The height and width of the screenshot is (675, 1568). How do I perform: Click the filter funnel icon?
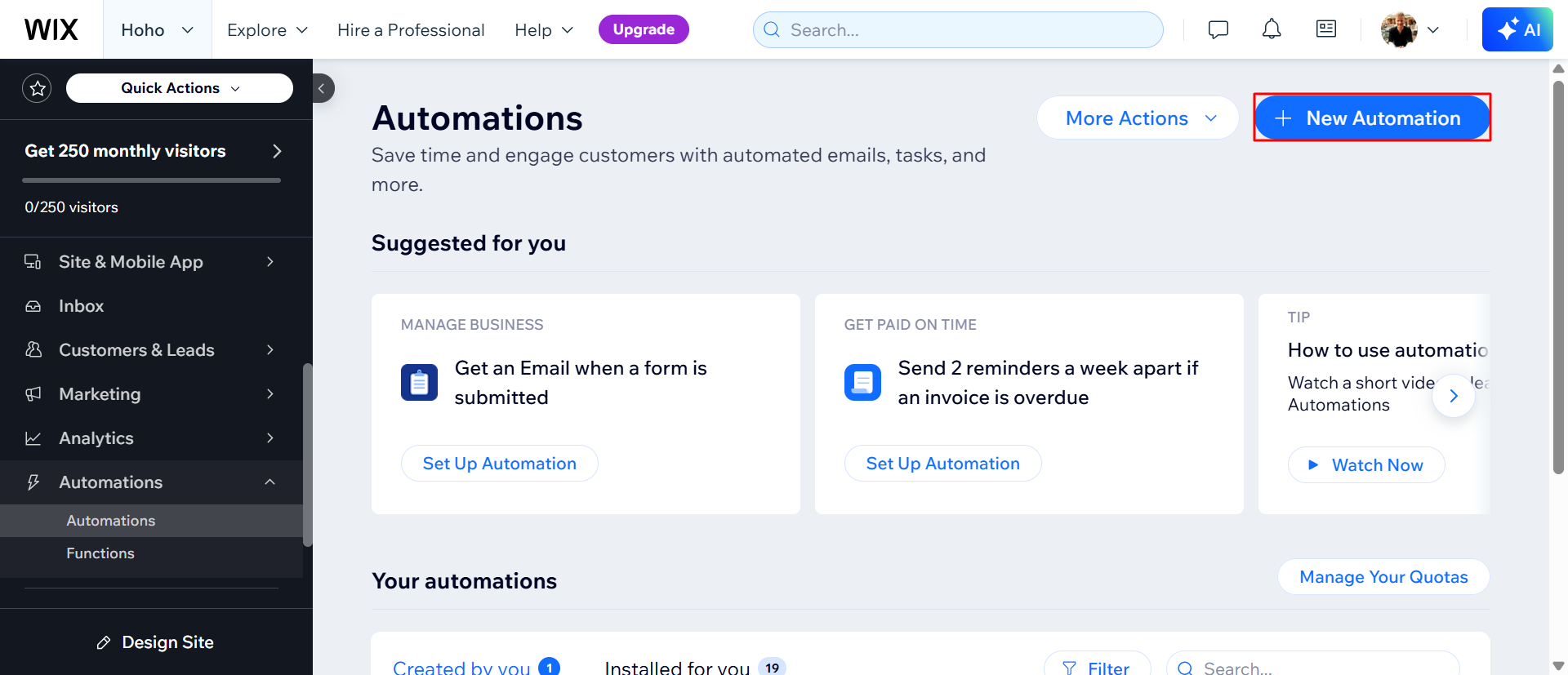pyautogui.click(x=1069, y=668)
